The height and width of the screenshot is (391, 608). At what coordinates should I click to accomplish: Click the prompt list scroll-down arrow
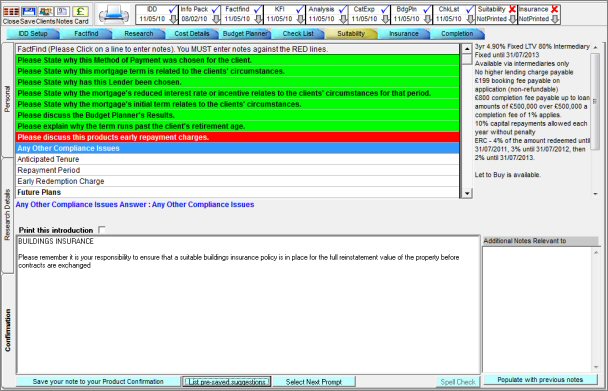467,193
